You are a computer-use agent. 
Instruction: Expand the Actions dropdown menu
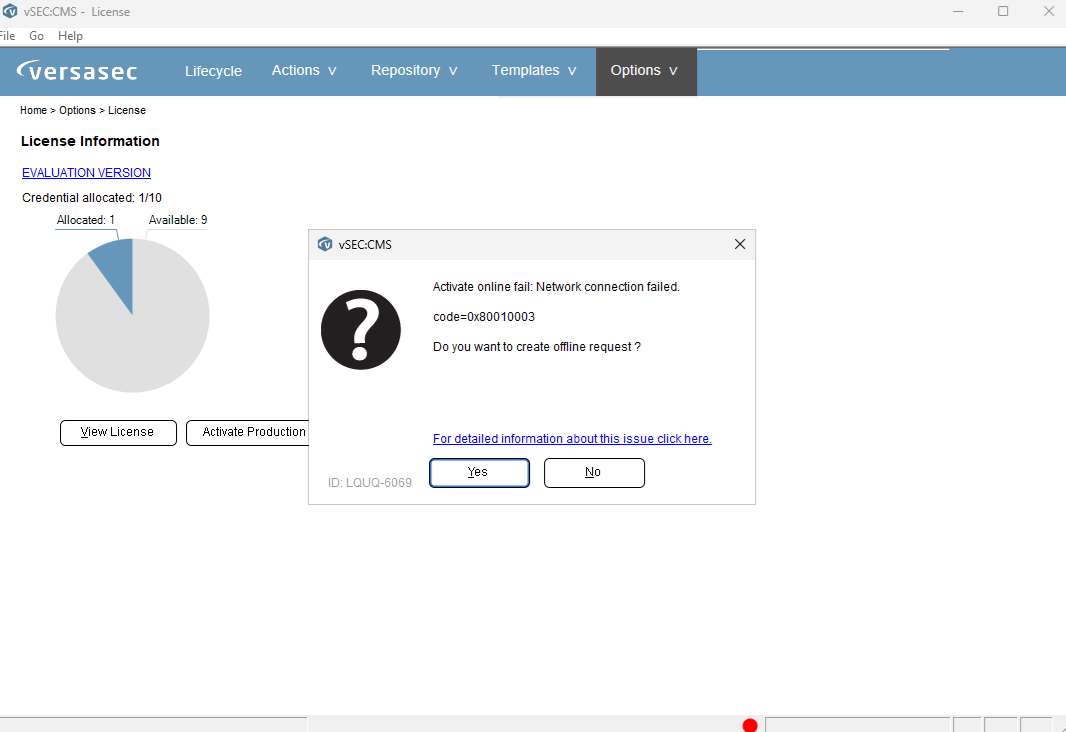click(x=304, y=71)
